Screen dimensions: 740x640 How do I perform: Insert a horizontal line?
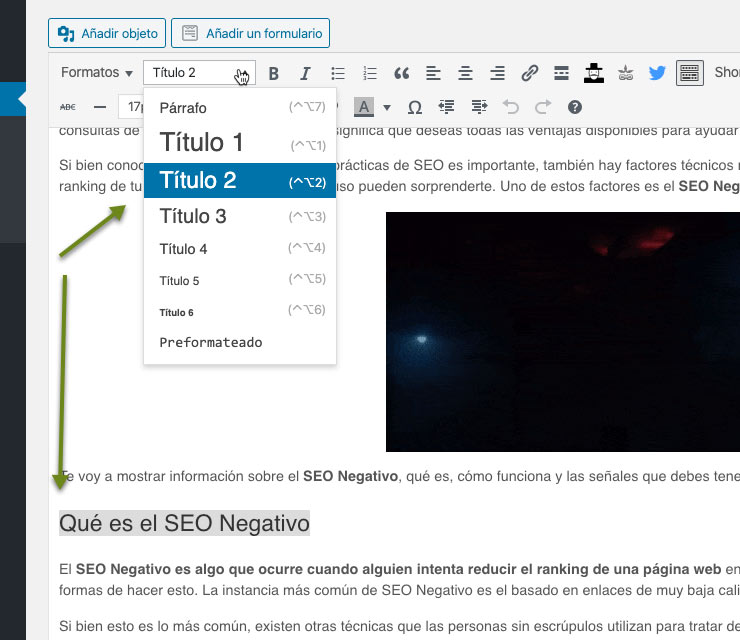[x=100, y=107]
